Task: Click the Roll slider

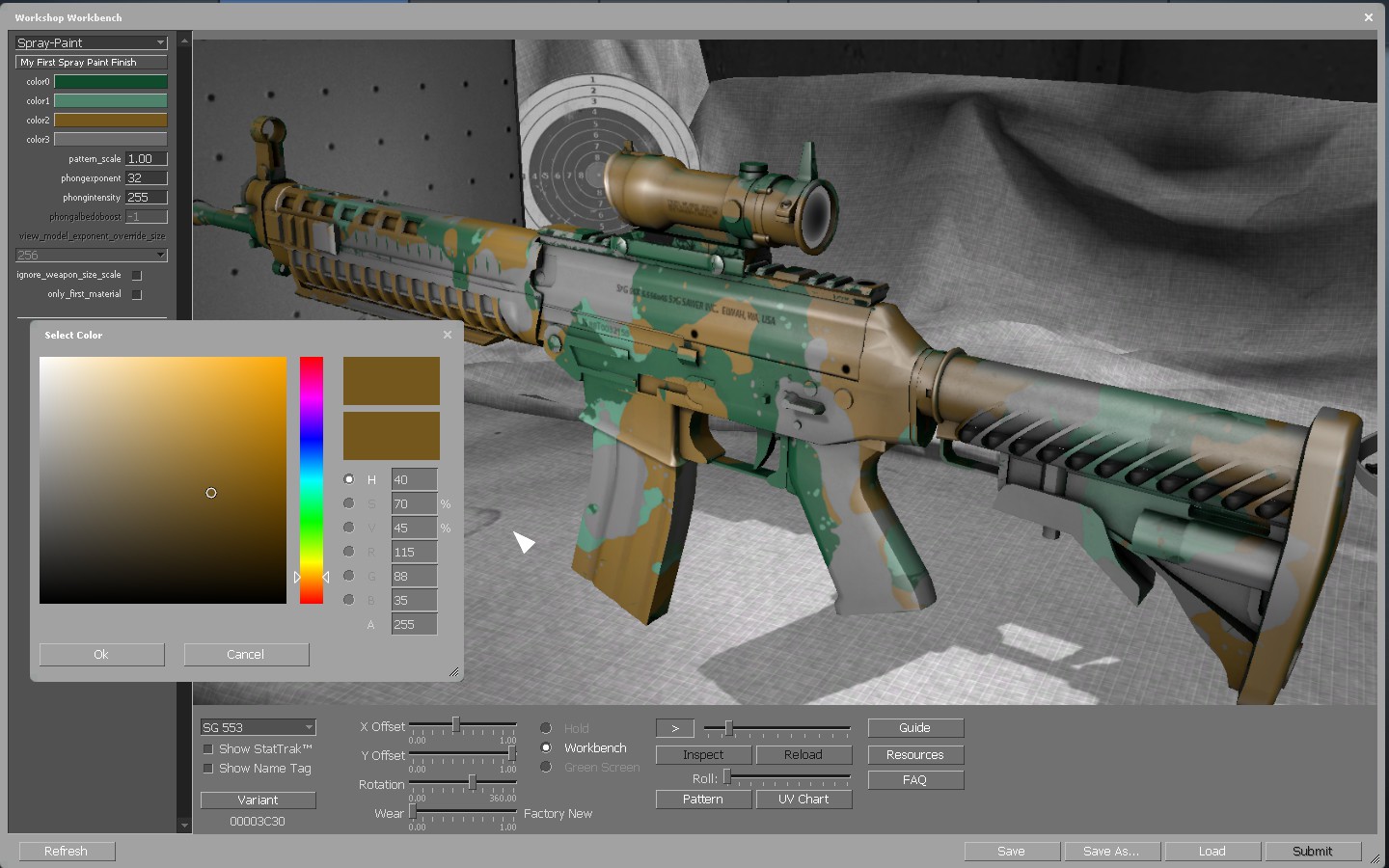Action: [x=786, y=777]
